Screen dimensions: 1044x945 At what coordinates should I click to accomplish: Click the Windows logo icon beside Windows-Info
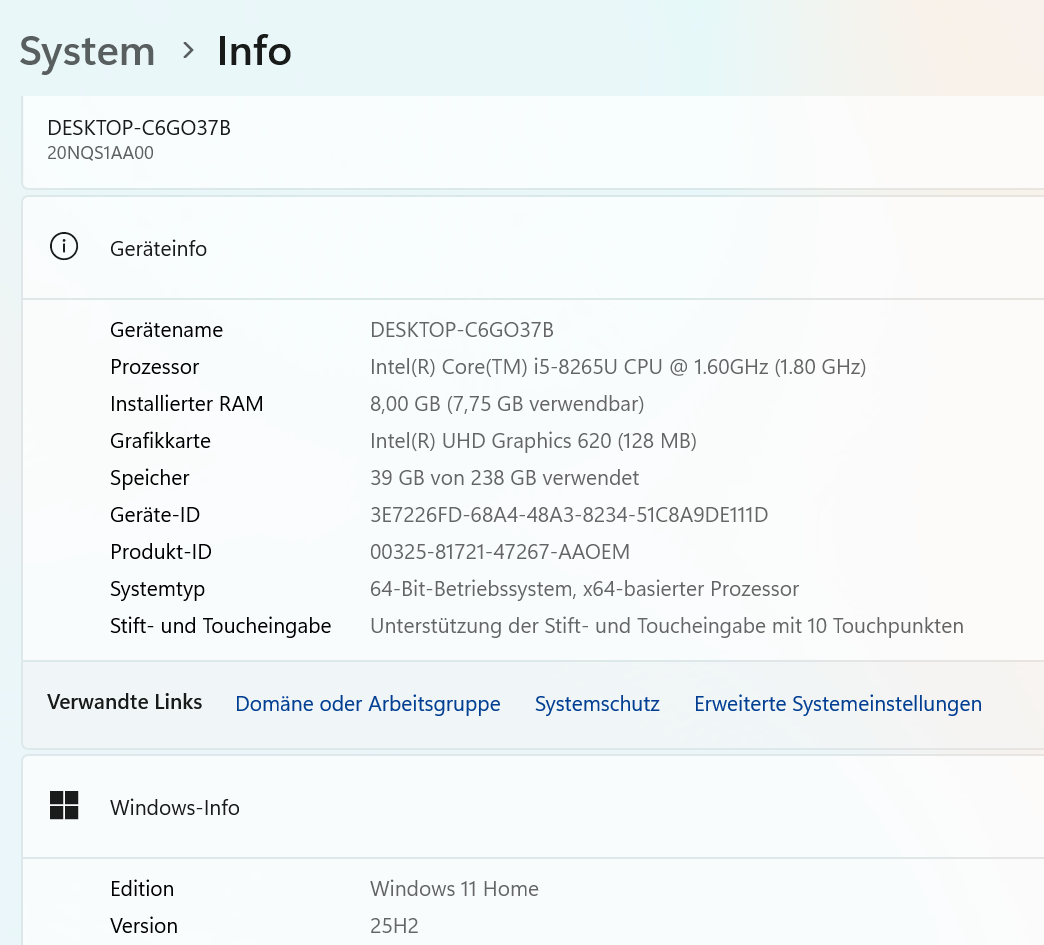pyautogui.click(x=64, y=805)
